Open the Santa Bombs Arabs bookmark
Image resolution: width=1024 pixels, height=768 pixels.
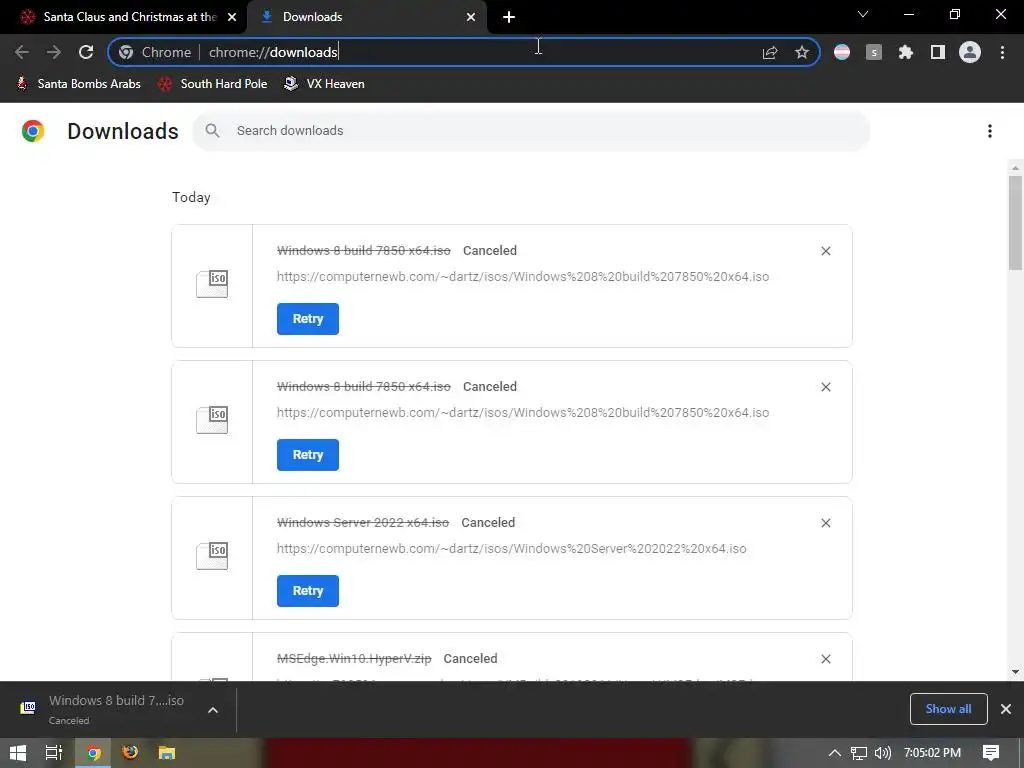78,84
